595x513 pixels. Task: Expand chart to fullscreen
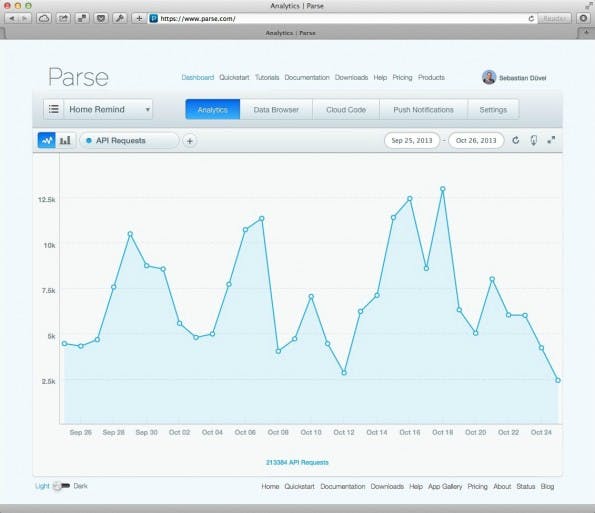tap(551, 140)
